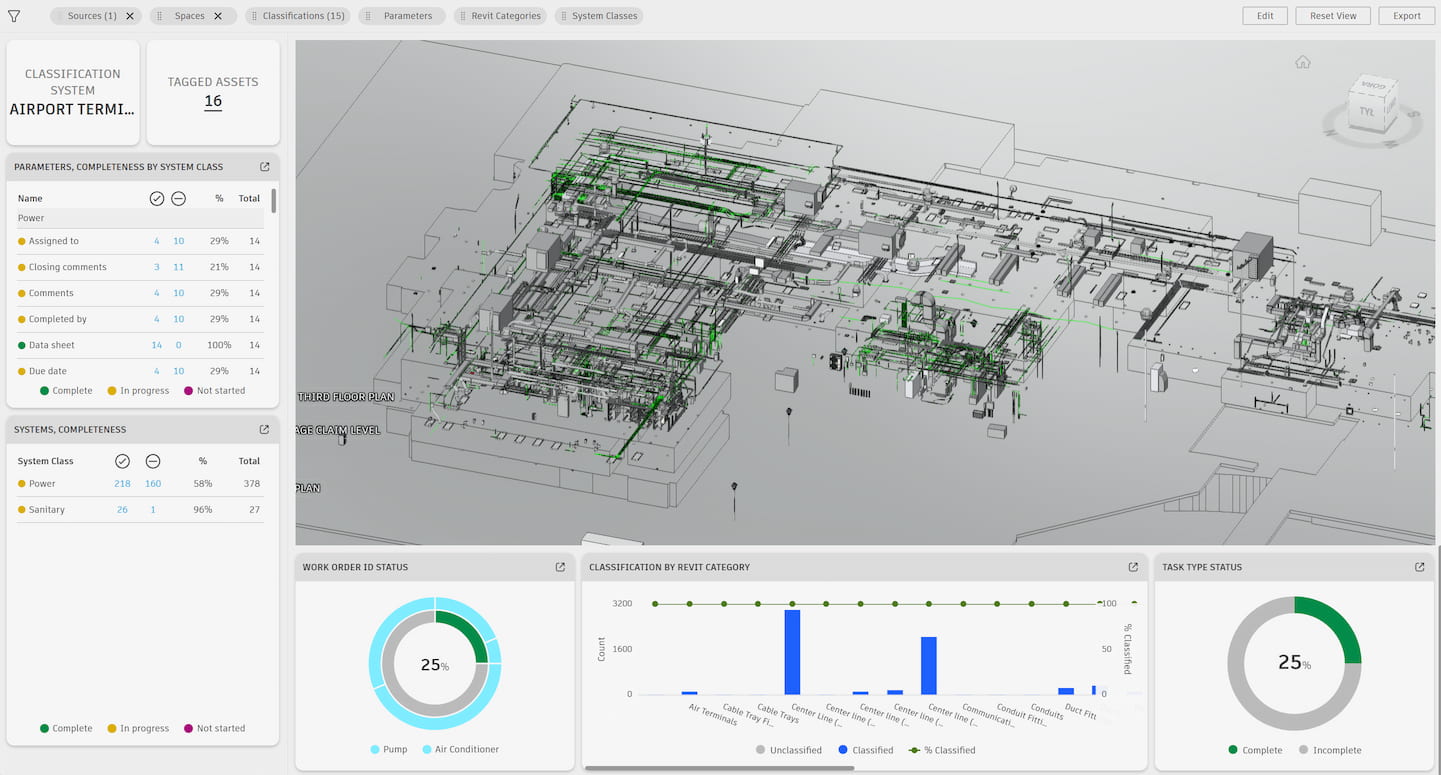1441x775 pixels.
Task: Click Reset View button
Action: tap(1333, 16)
